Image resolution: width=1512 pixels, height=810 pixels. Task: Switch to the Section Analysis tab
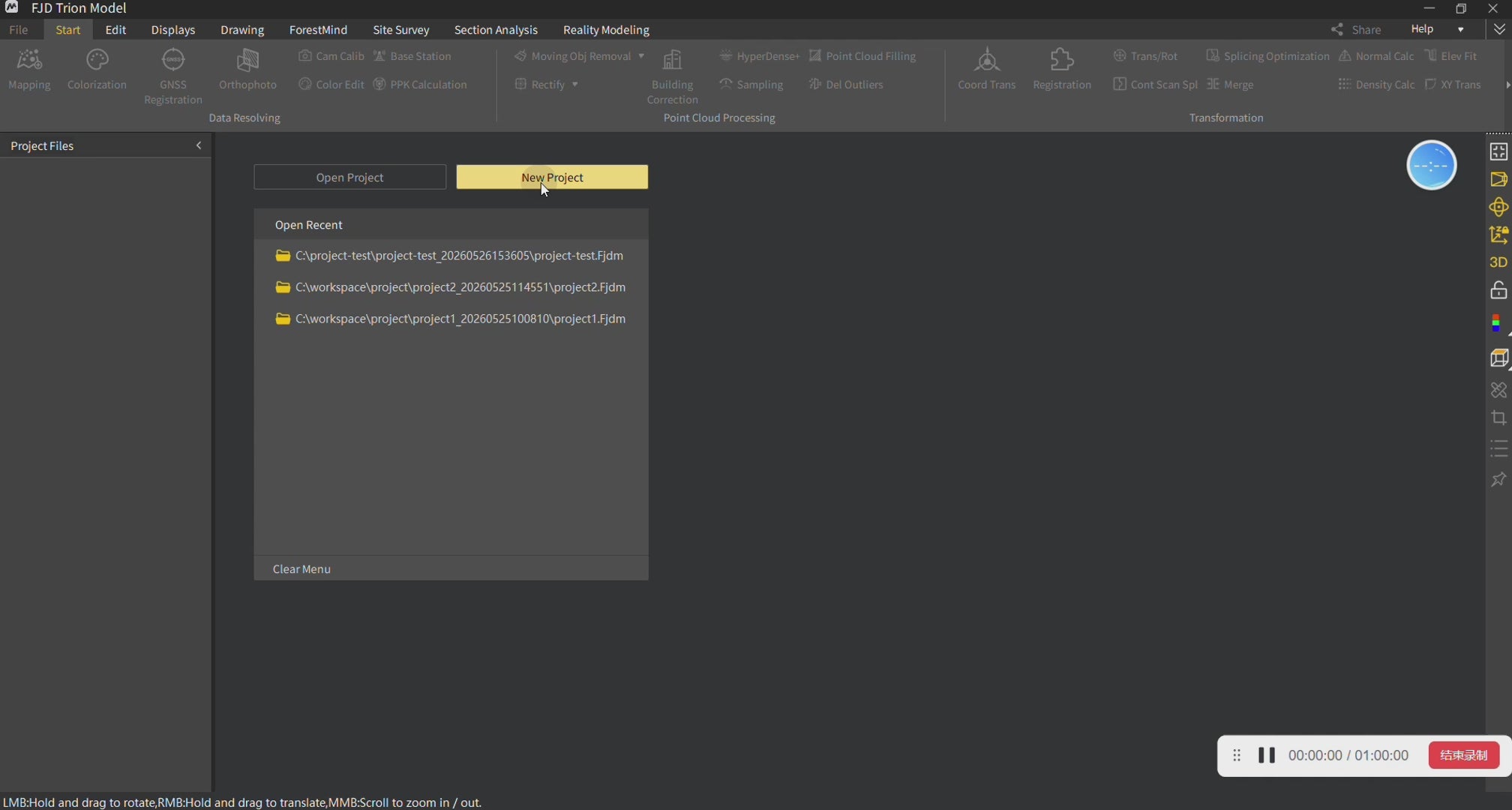pos(496,30)
